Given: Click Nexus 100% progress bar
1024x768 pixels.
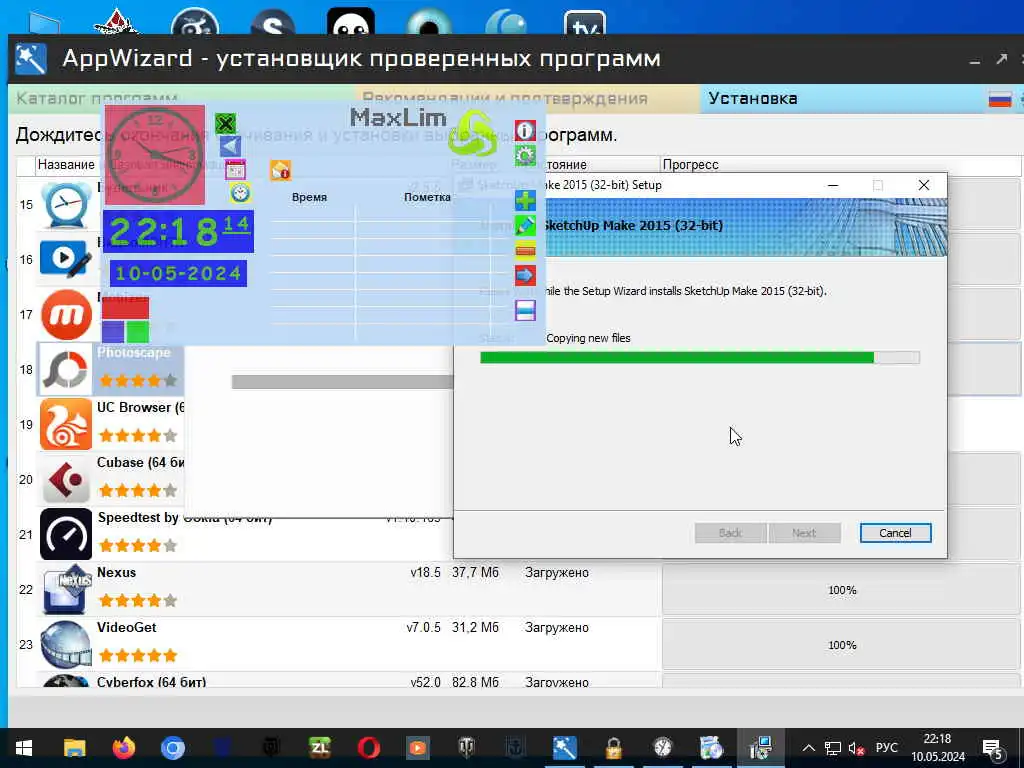Looking at the screenshot, I should pos(841,590).
